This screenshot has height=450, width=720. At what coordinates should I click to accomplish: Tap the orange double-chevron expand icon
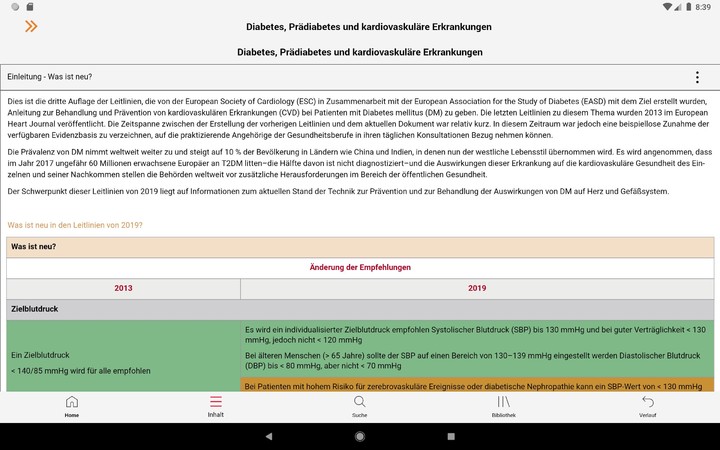tap(31, 26)
